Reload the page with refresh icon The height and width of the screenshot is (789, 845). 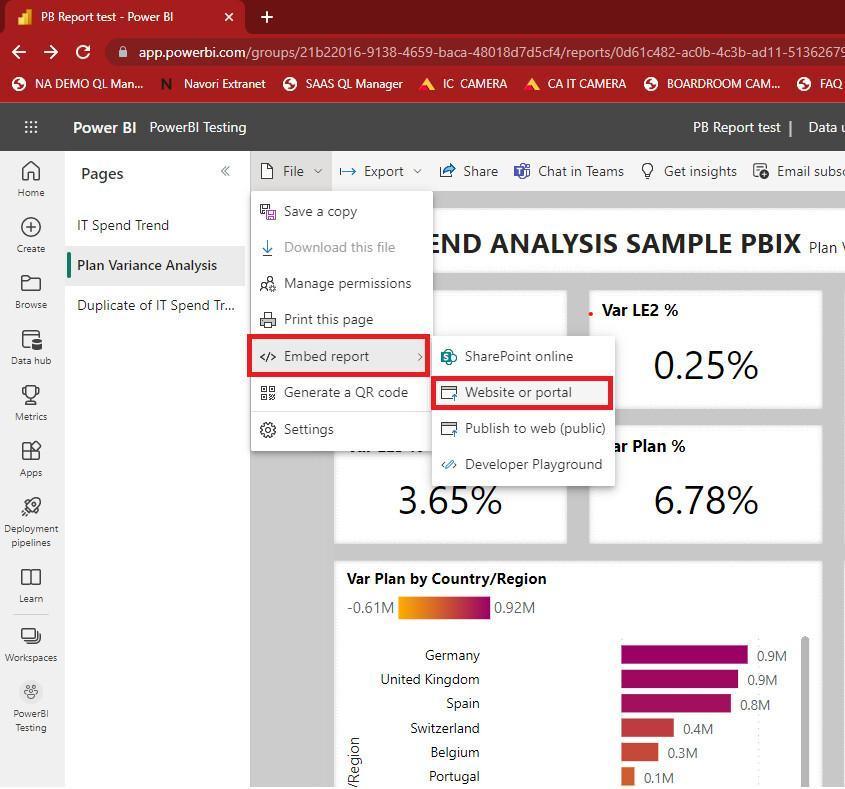coord(83,52)
